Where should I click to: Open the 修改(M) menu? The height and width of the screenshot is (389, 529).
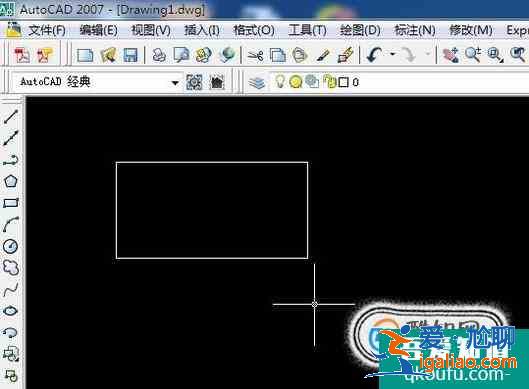coord(471,31)
